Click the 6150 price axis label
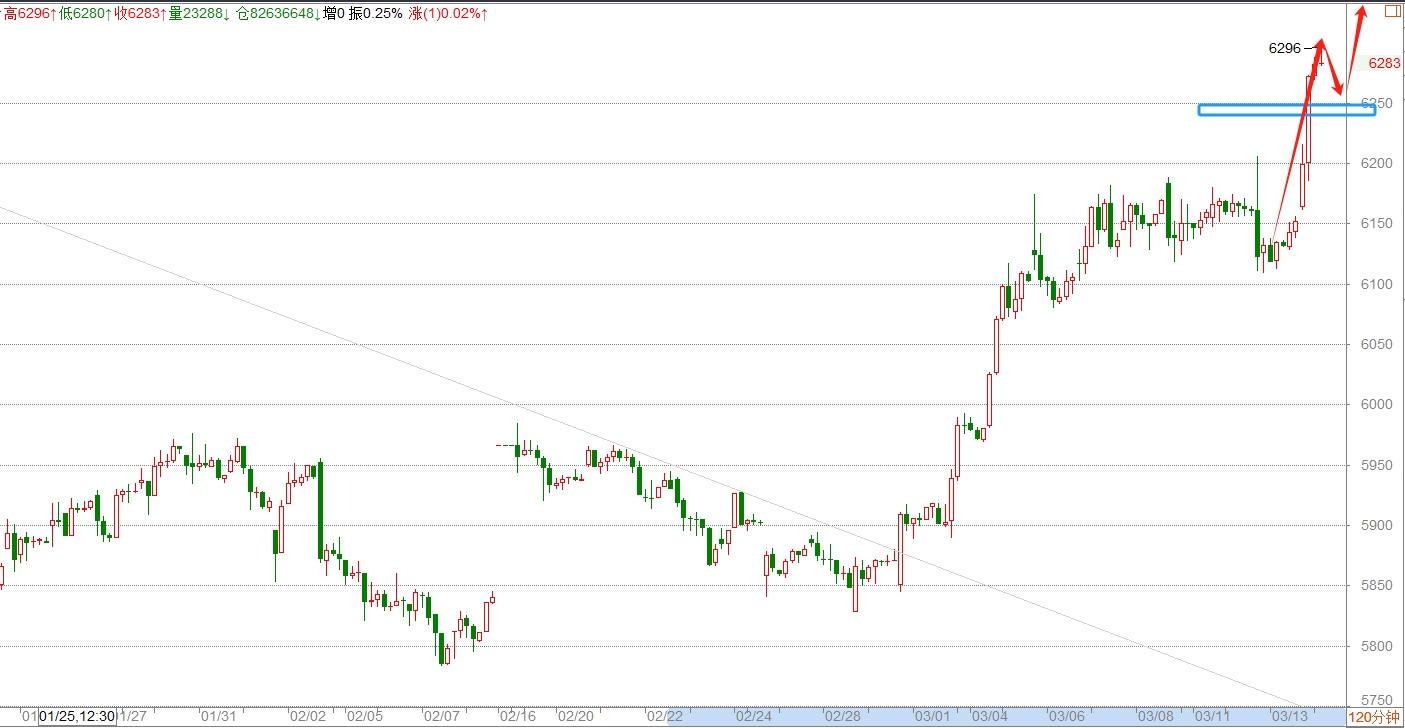 pos(1379,223)
